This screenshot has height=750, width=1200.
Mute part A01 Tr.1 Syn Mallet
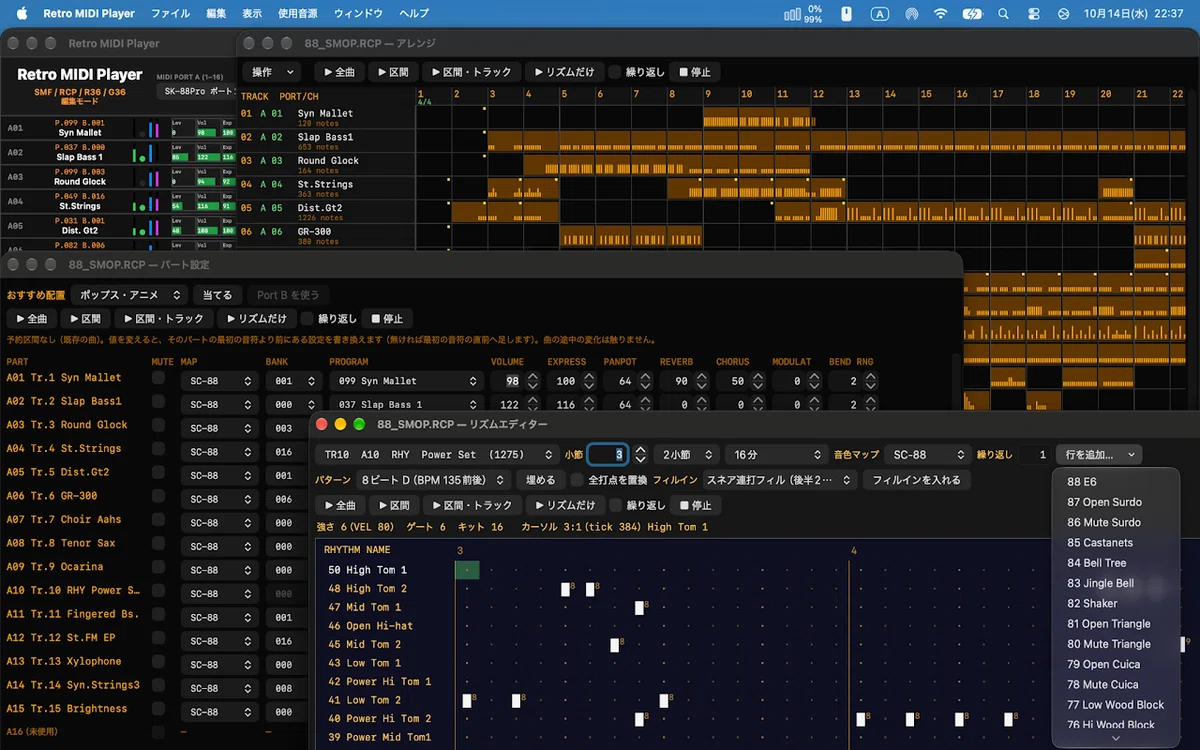click(x=158, y=378)
